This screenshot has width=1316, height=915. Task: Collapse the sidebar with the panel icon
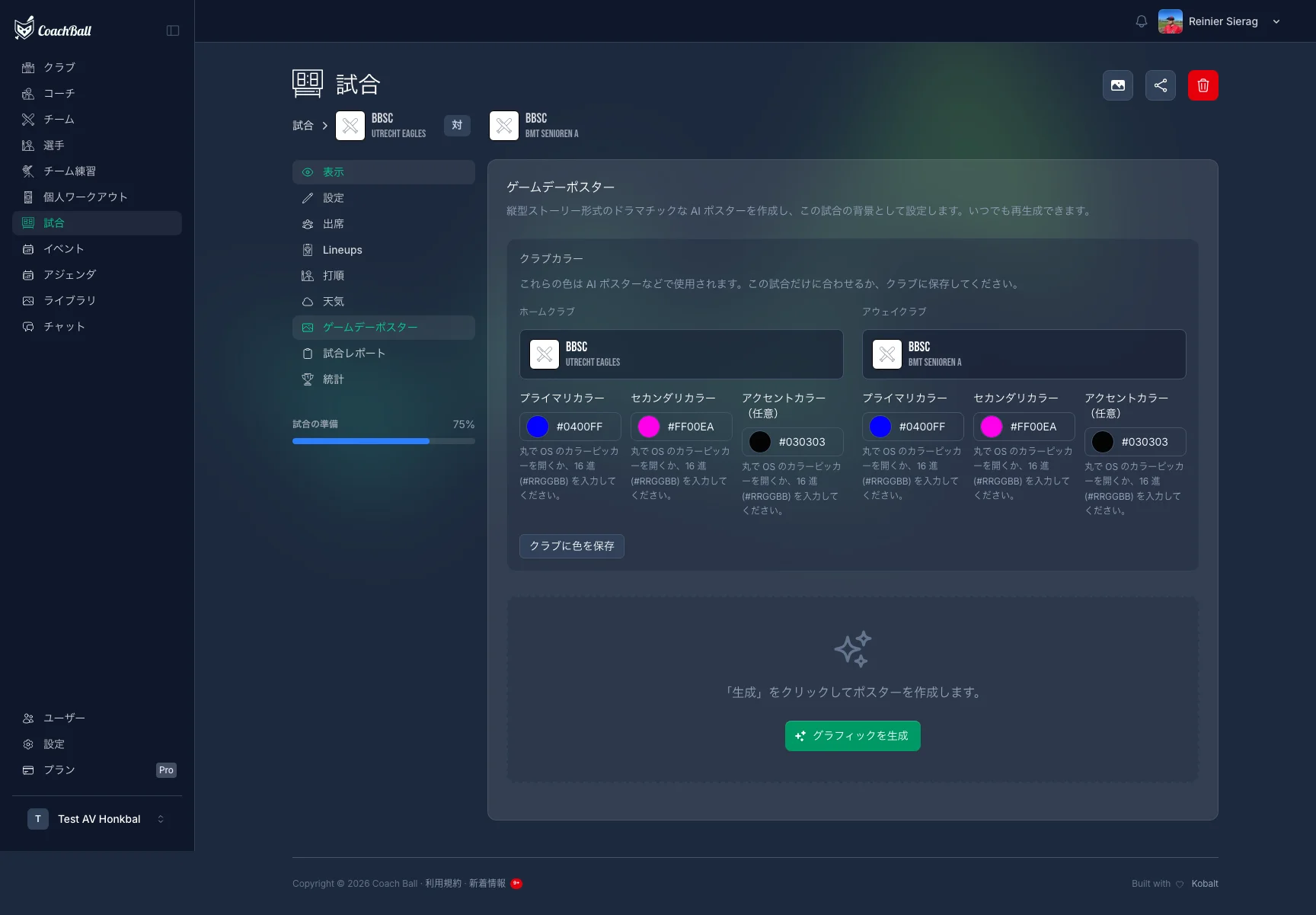click(x=173, y=30)
